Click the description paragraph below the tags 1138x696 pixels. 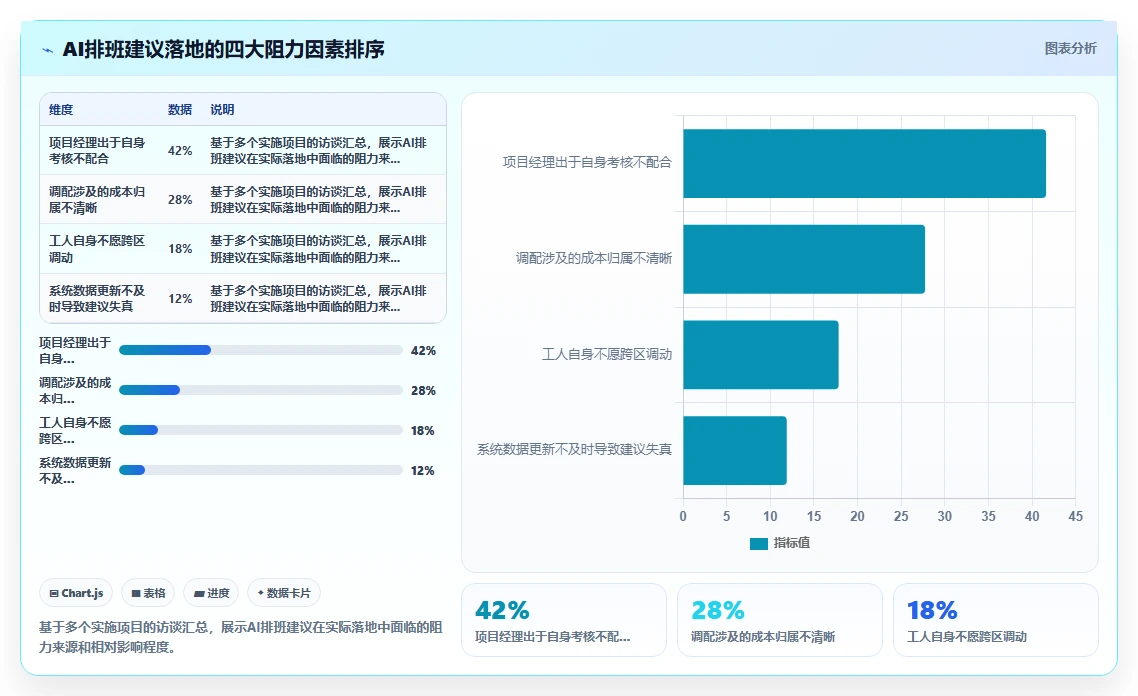241,637
